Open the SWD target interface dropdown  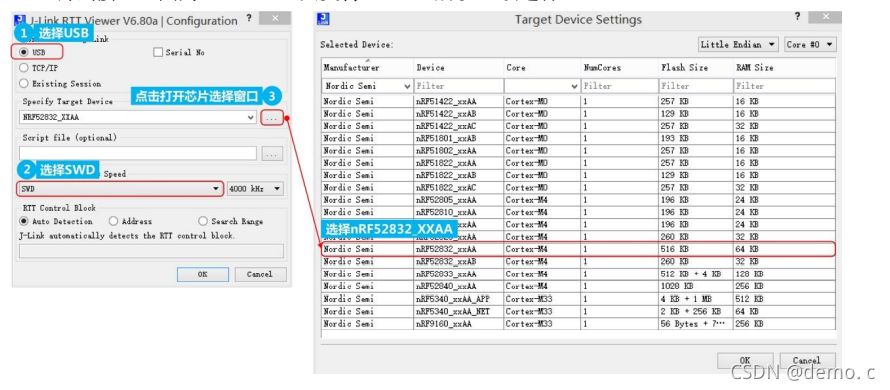tap(120, 188)
